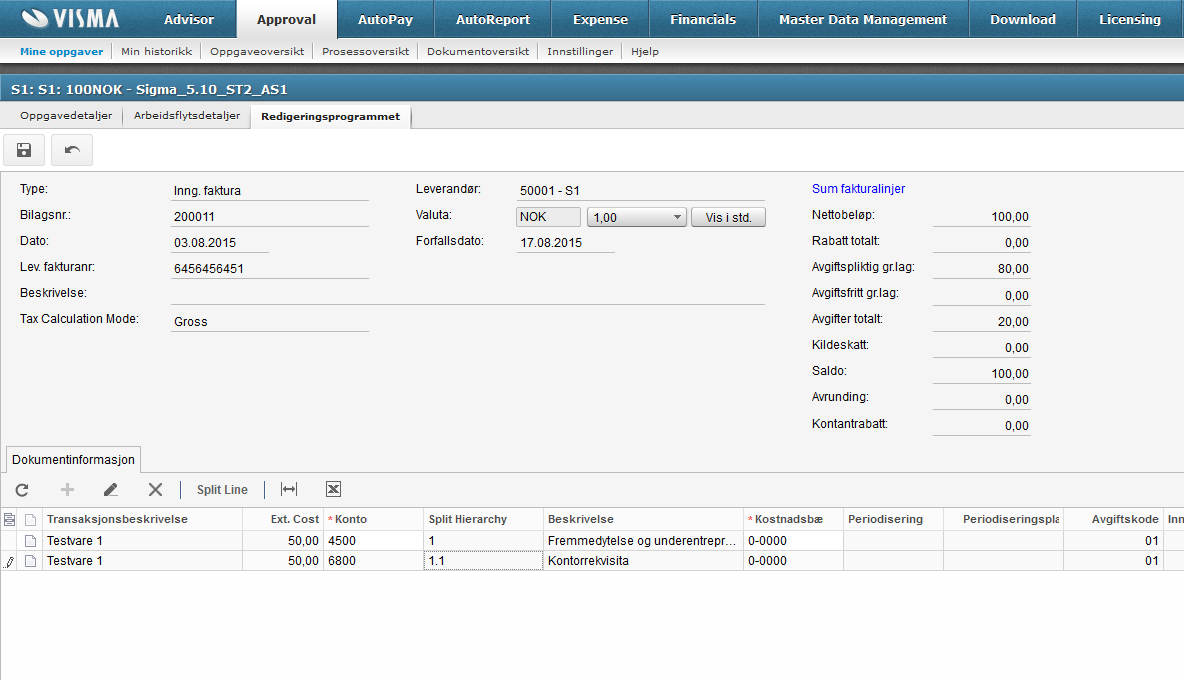Go to Mine oppgaver link
This screenshot has width=1184, height=680.
pos(61,51)
